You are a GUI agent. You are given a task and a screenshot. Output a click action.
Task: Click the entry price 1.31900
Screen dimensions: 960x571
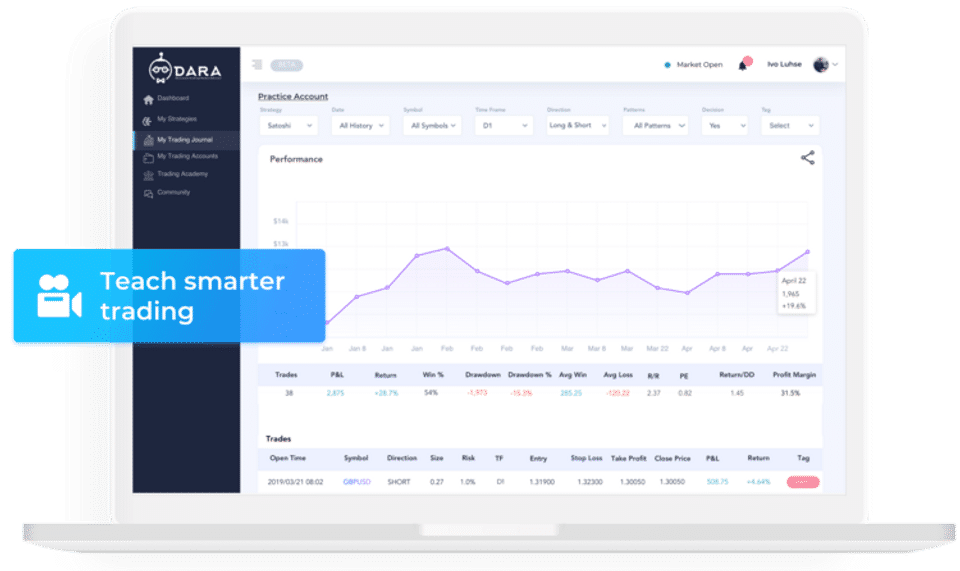coord(542,482)
